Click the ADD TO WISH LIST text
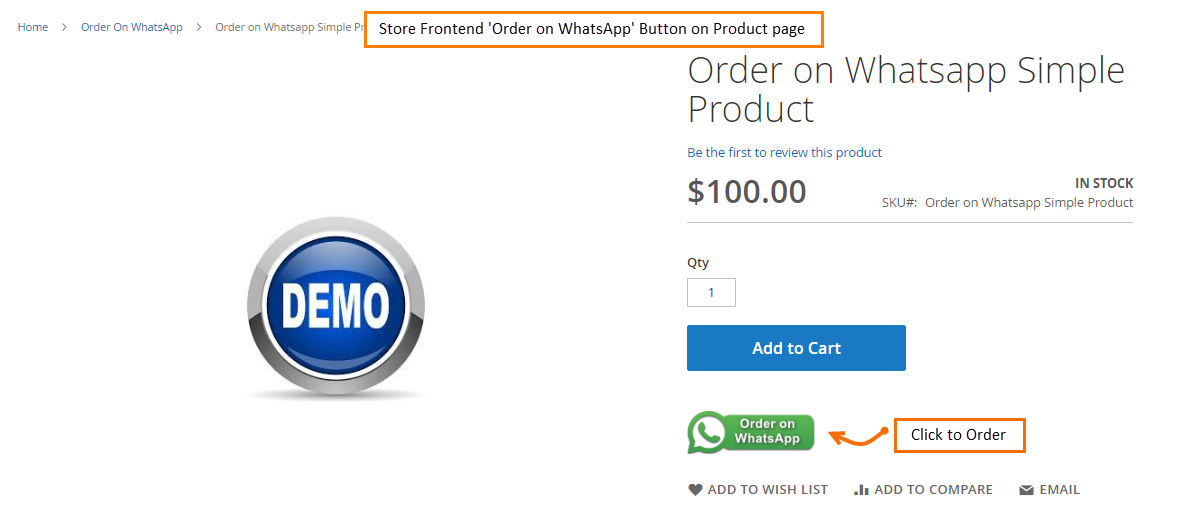The image size is (1186, 525). [767, 490]
